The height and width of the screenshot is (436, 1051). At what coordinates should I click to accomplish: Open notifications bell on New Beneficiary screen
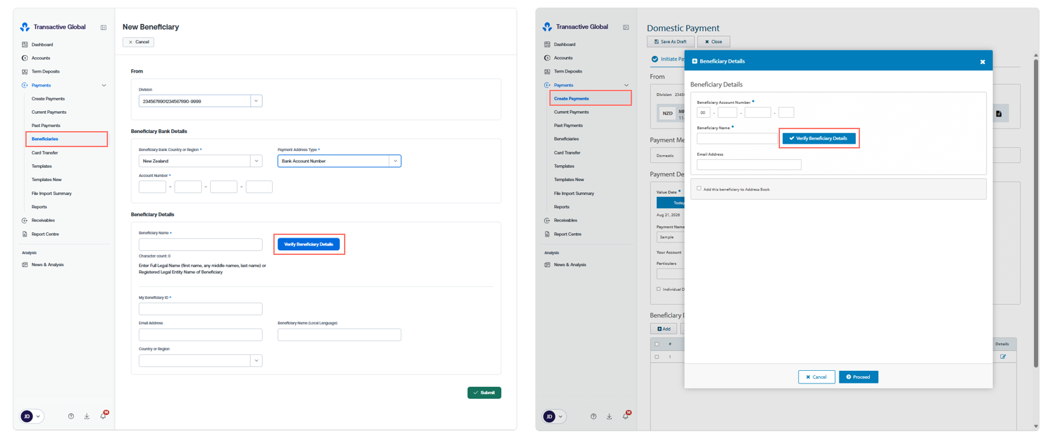[x=103, y=416]
